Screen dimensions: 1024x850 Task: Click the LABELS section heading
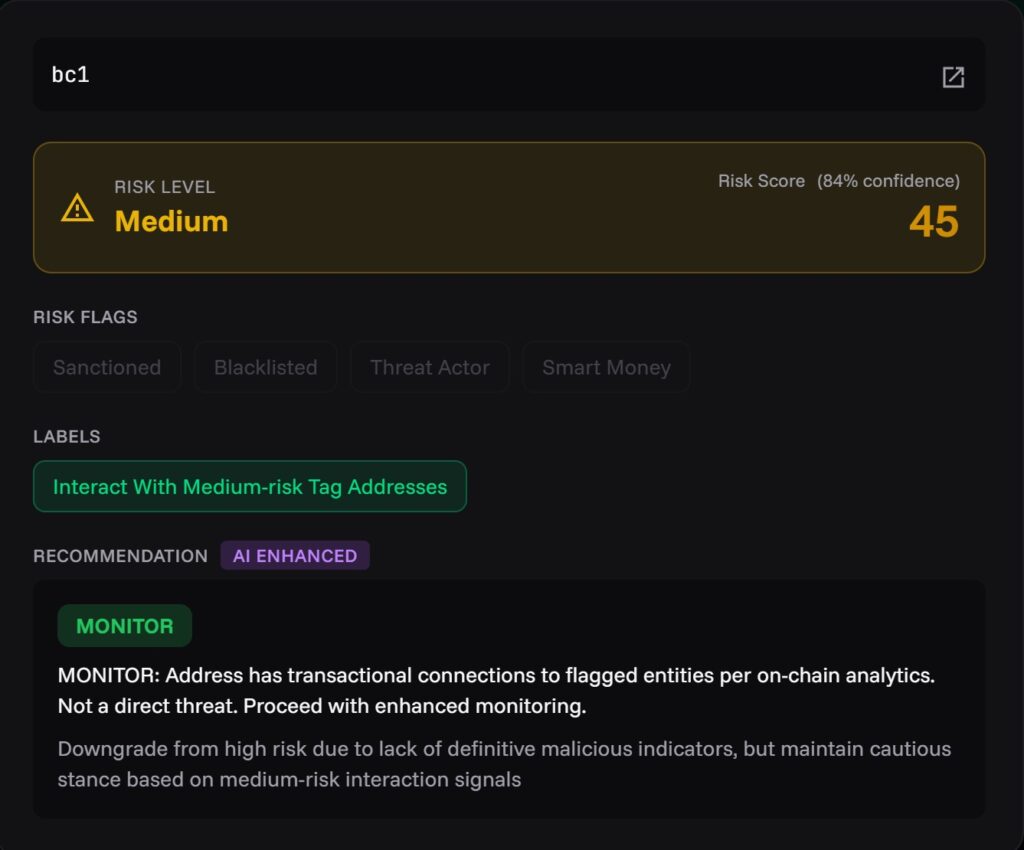67,437
